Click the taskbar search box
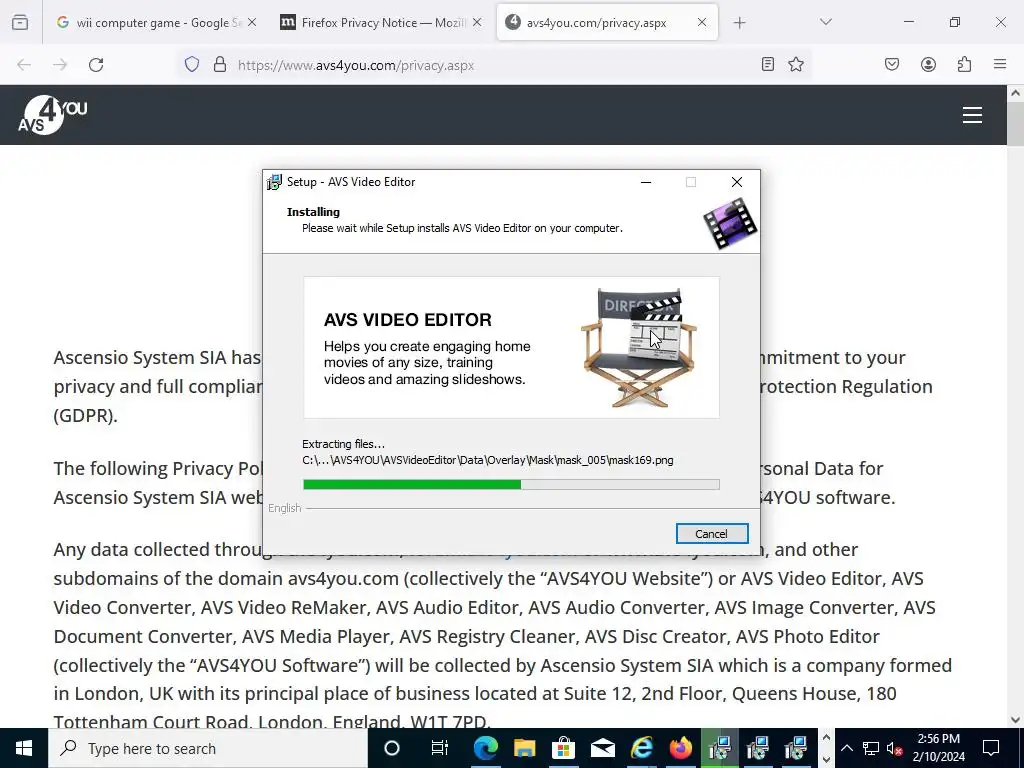Viewport: 1024px width, 768px height. [208, 748]
